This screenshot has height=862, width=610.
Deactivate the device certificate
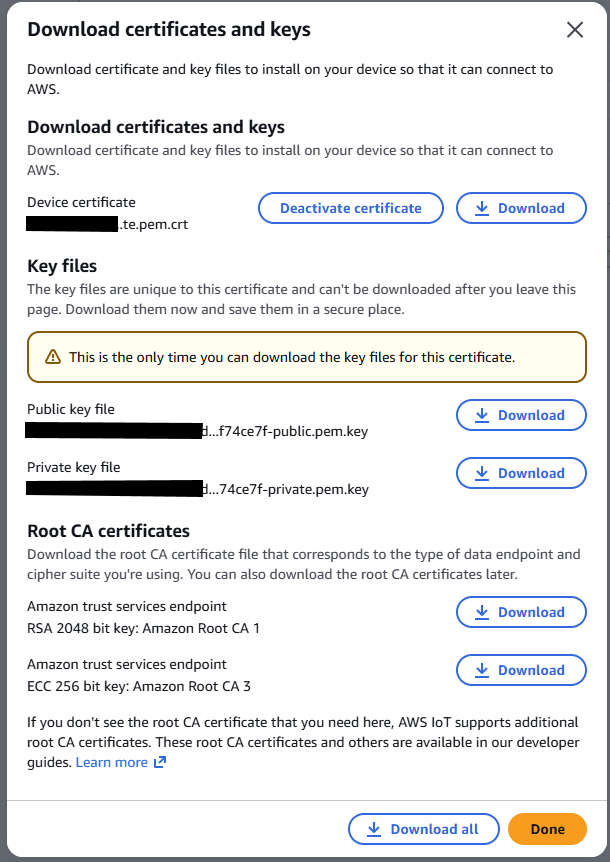pos(351,208)
